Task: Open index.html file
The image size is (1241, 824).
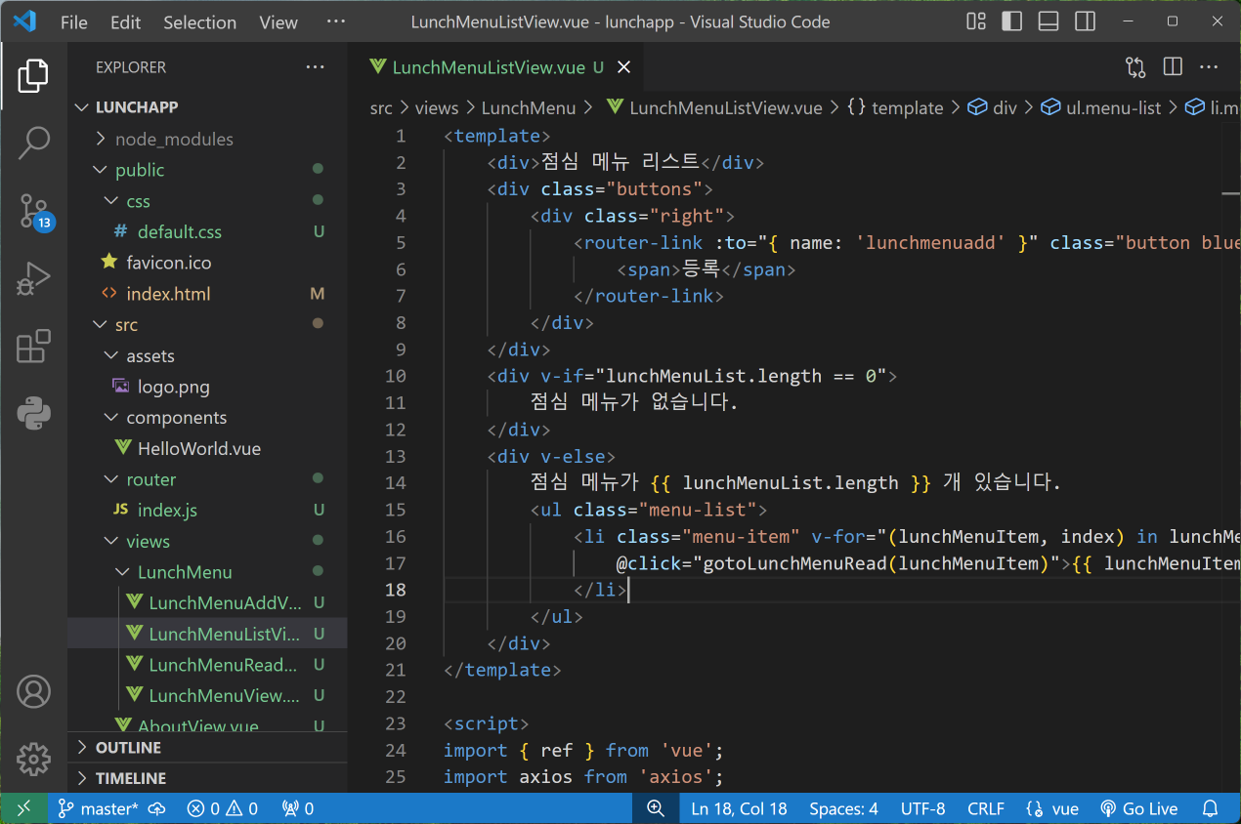Action: 208,294
